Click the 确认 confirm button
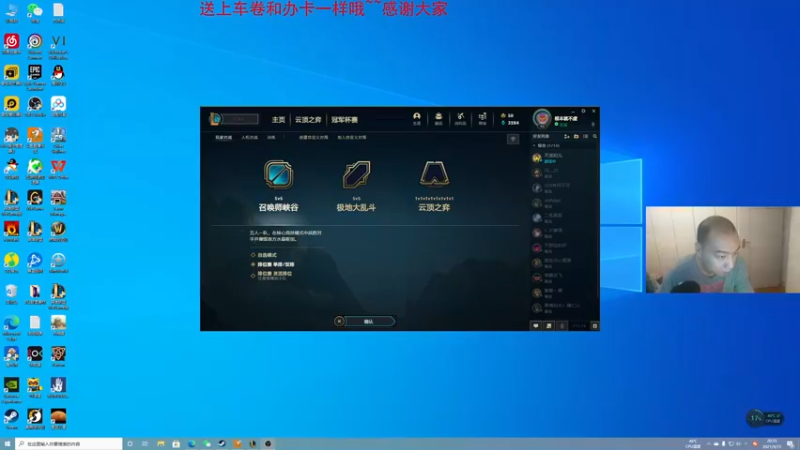800x450 pixels. tap(369, 321)
